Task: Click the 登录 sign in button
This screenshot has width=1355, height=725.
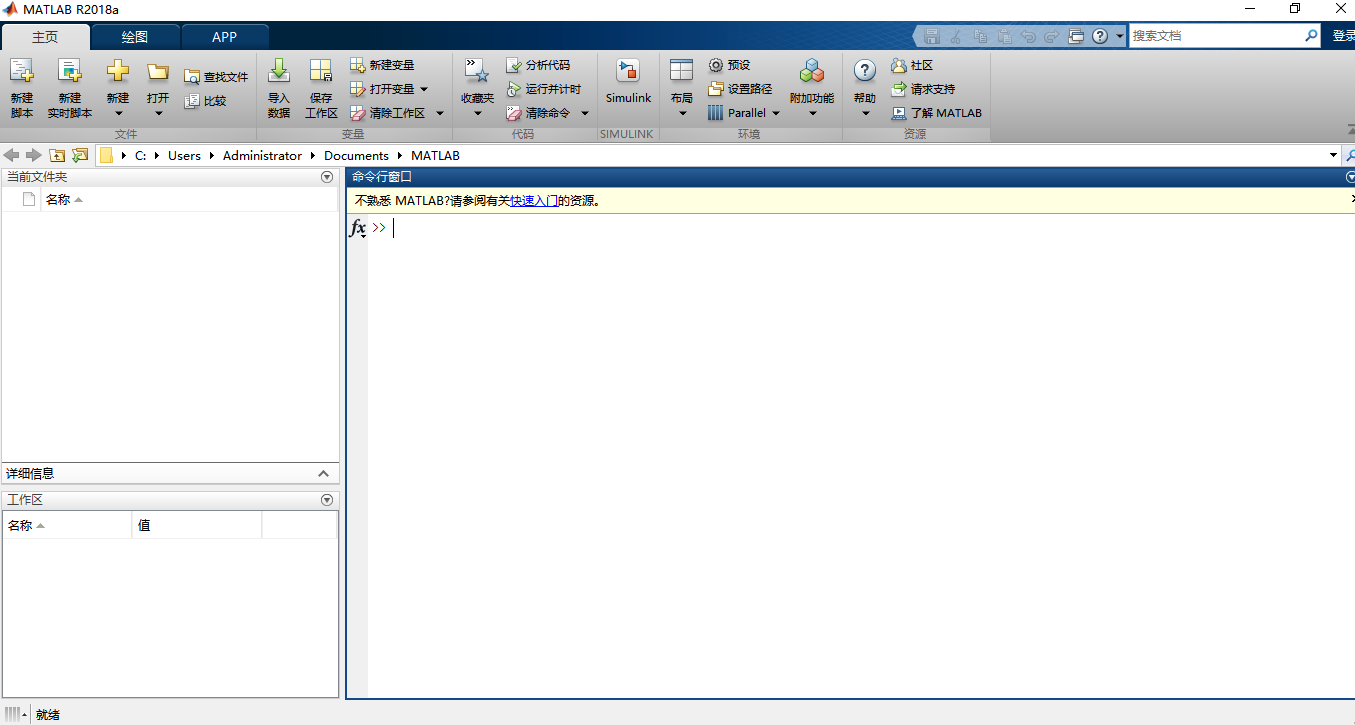Action: [1343, 36]
